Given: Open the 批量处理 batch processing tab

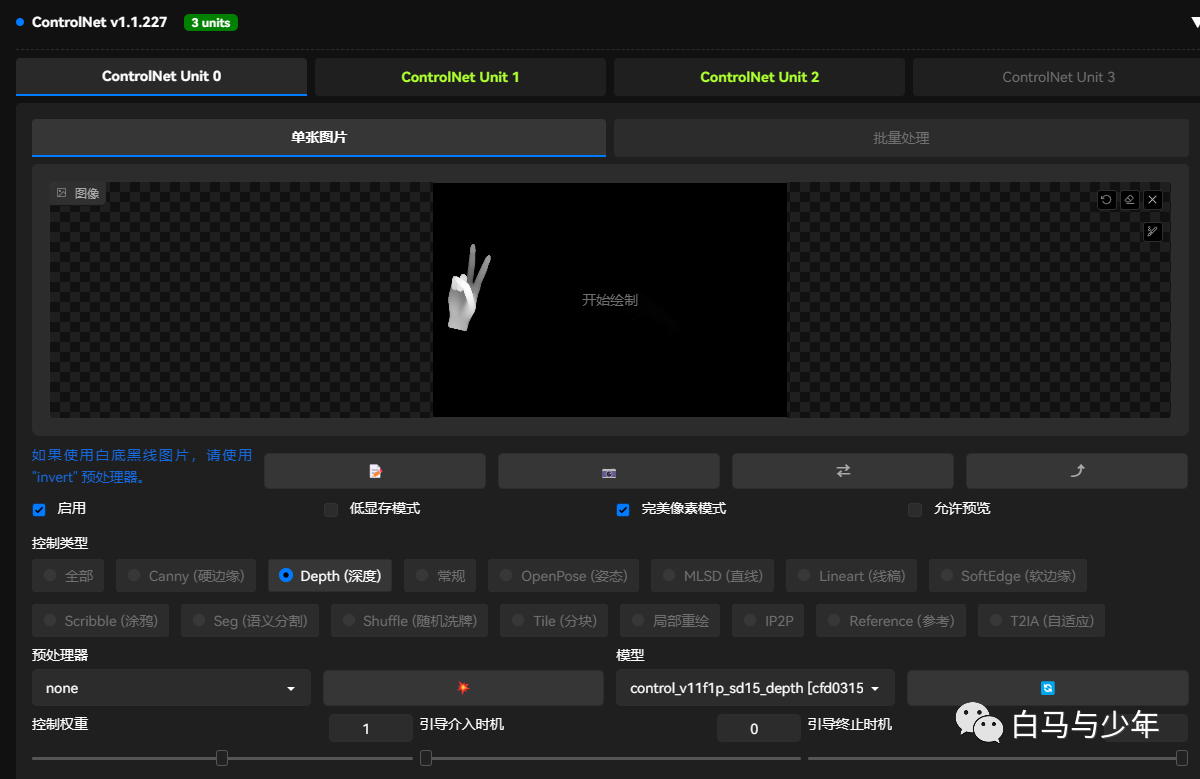Looking at the screenshot, I should coord(901,138).
